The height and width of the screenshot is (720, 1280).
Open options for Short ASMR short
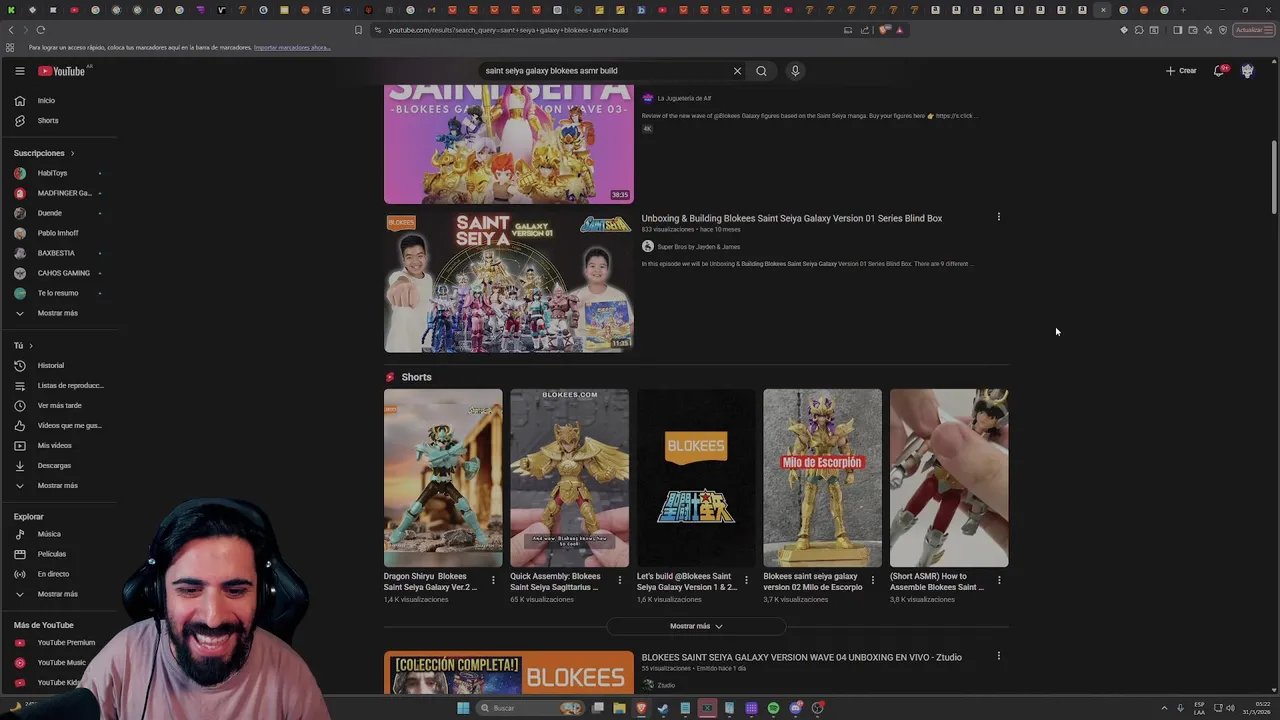coord(999,580)
